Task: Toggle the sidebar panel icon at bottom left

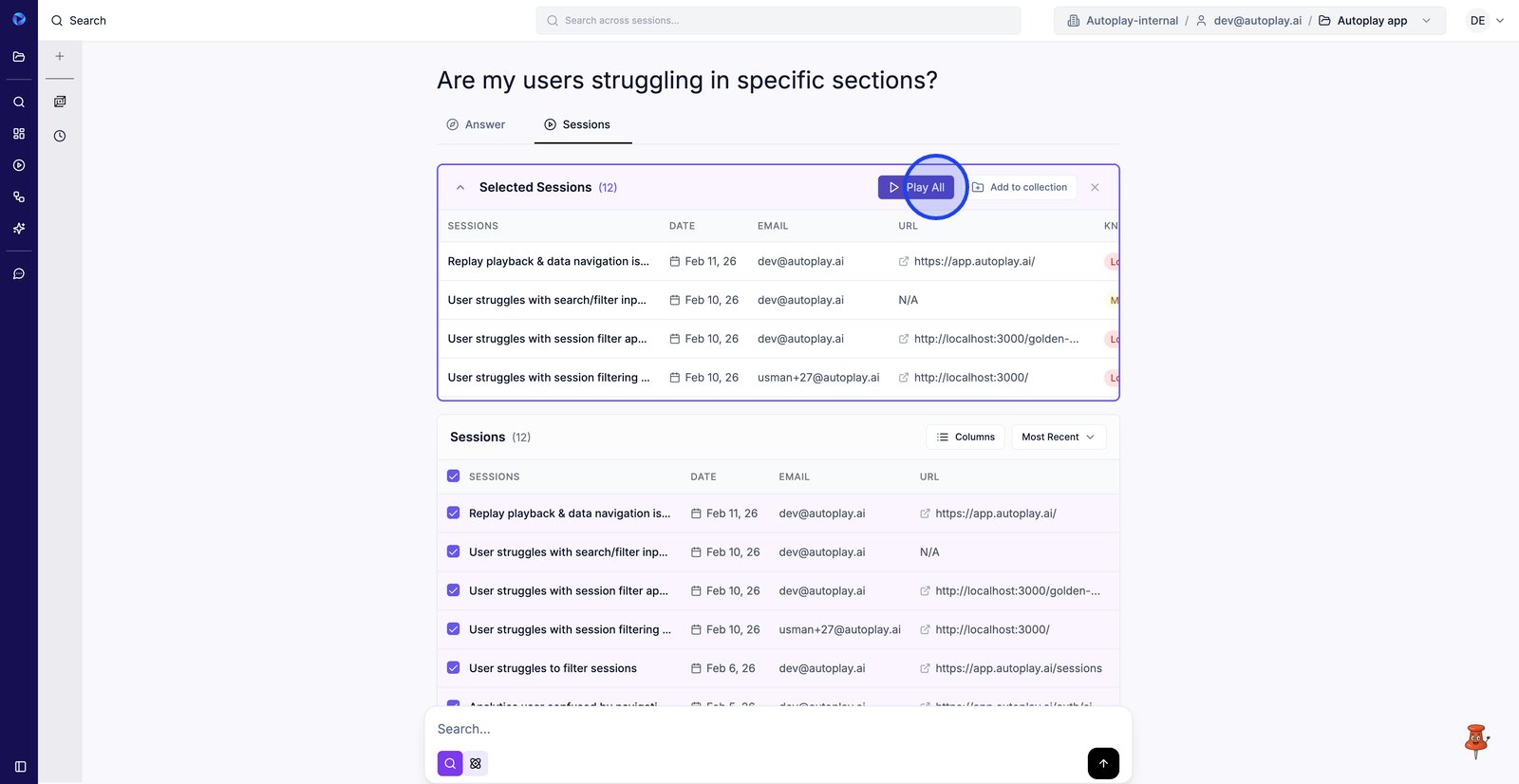Action: click(20, 766)
